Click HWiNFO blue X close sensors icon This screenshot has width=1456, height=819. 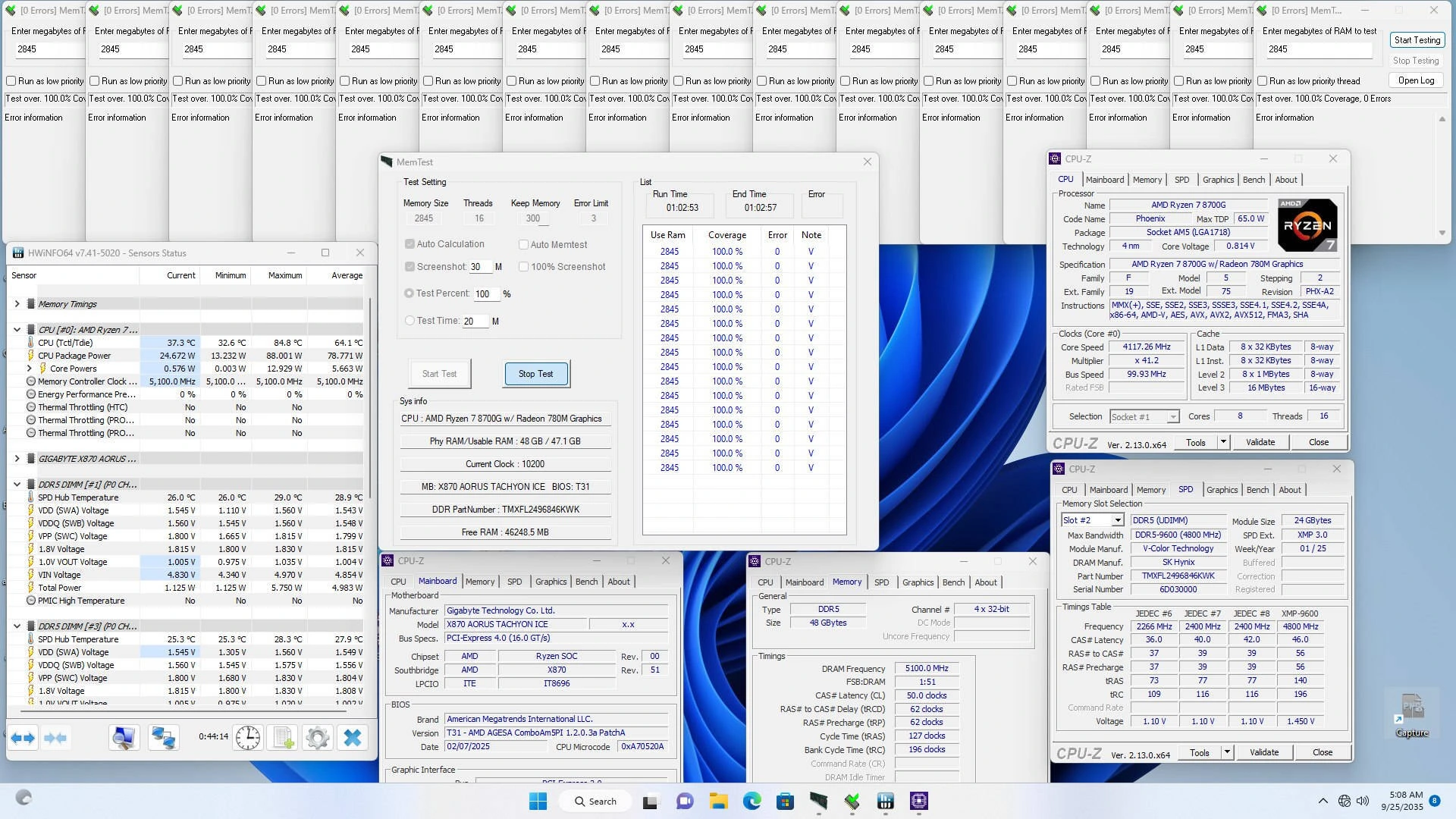point(352,738)
